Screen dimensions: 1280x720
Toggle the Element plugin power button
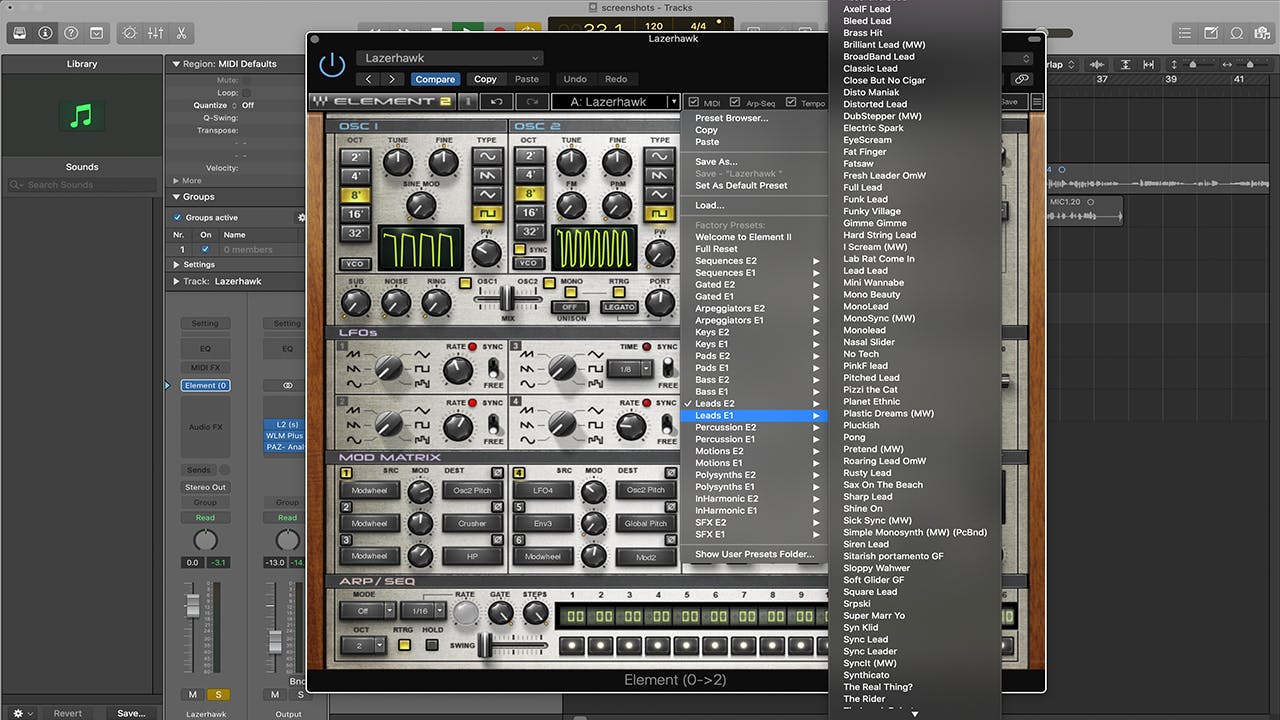click(x=331, y=66)
